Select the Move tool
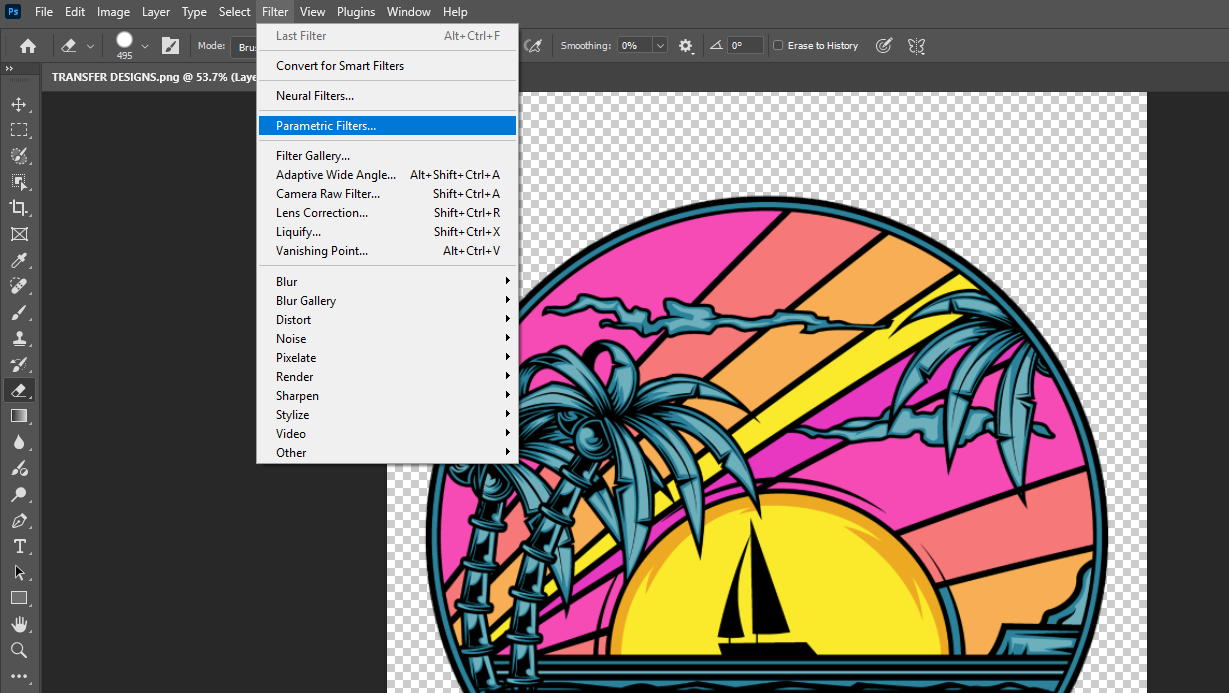Image resolution: width=1229 pixels, height=693 pixels. 19,104
